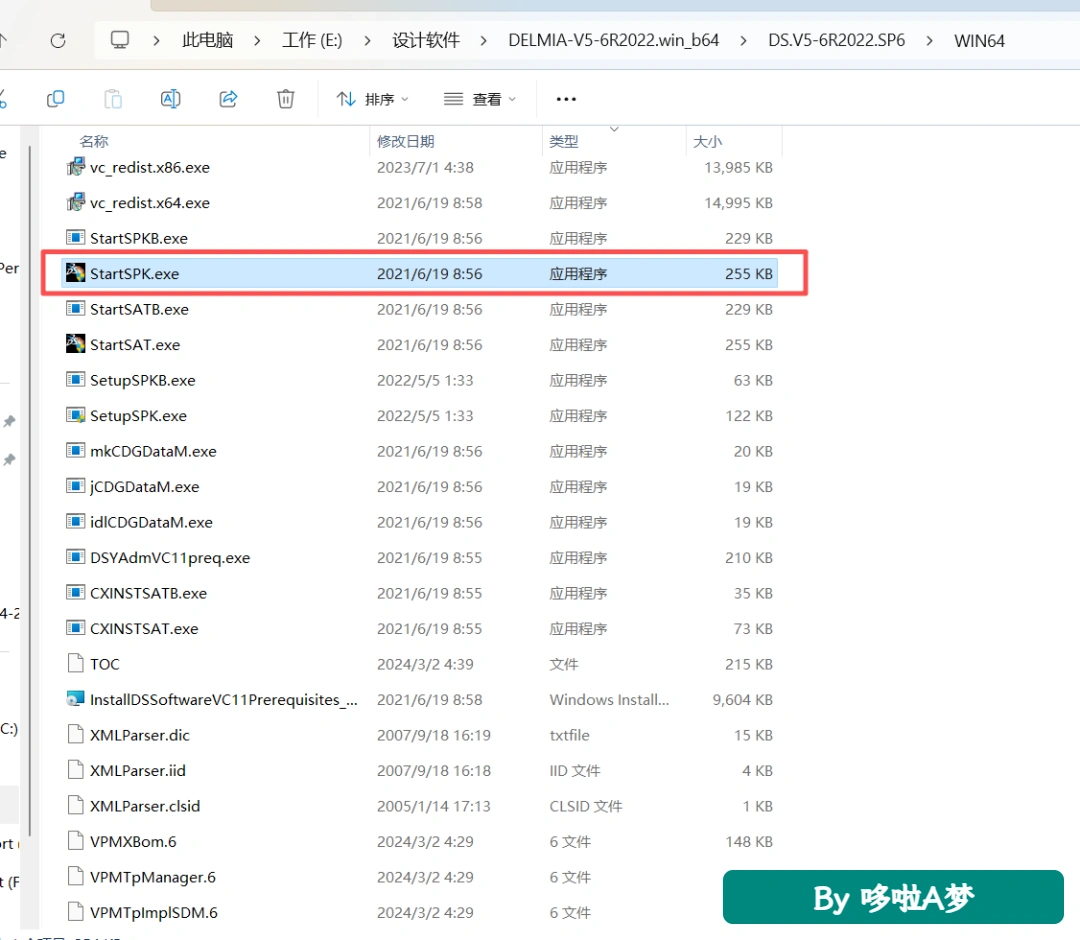Click the SetupSPK.exe file icon
1080x940 pixels.
76,415
